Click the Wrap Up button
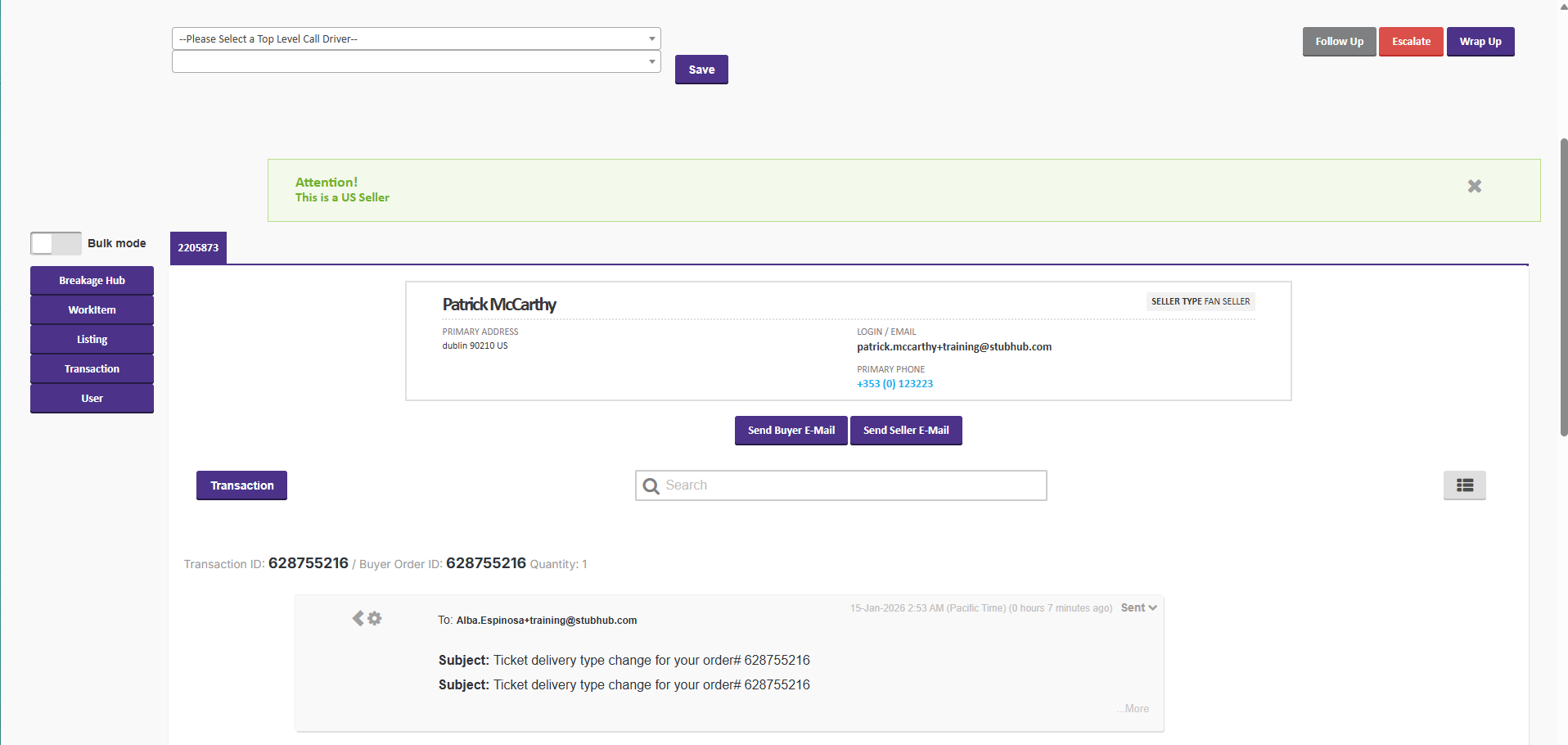The width and height of the screenshot is (1568, 745). (x=1480, y=42)
